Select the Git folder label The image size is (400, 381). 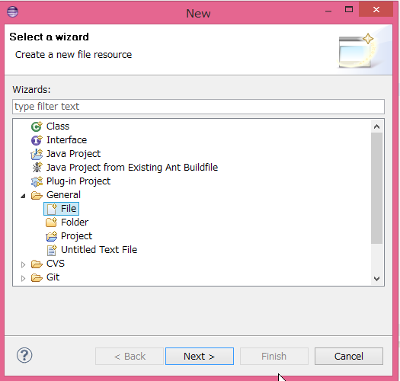53,277
